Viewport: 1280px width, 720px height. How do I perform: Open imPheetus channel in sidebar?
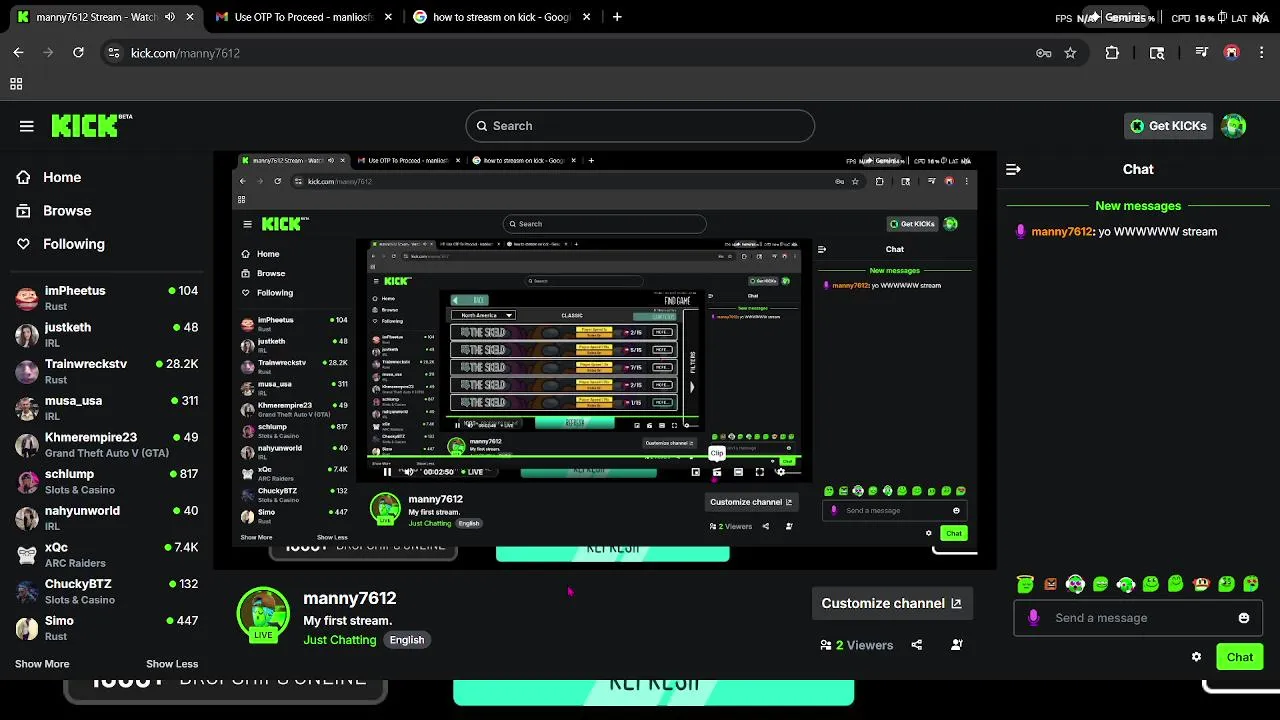click(106, 298)
